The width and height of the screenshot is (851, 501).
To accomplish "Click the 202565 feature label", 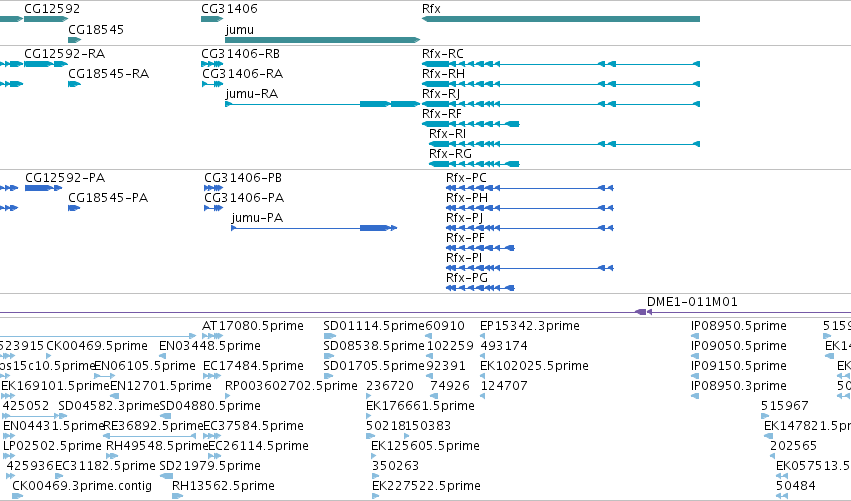I will pos(793,447).
